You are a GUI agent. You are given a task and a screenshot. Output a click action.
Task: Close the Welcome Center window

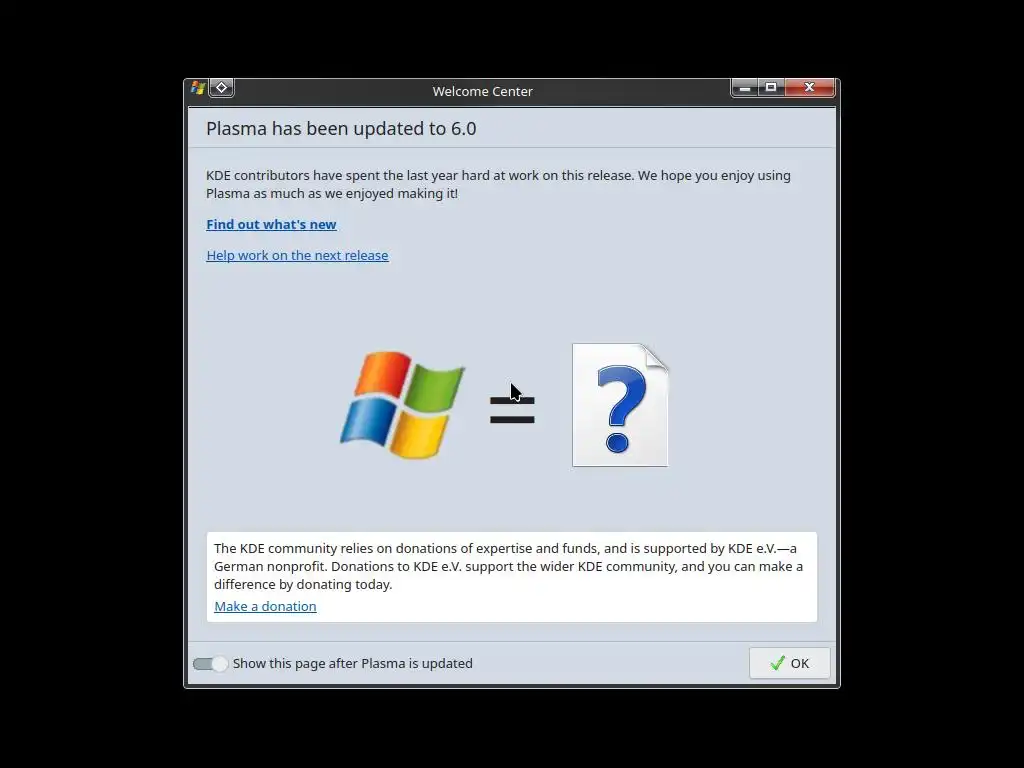pyautogui.click(x=810, y=88)
